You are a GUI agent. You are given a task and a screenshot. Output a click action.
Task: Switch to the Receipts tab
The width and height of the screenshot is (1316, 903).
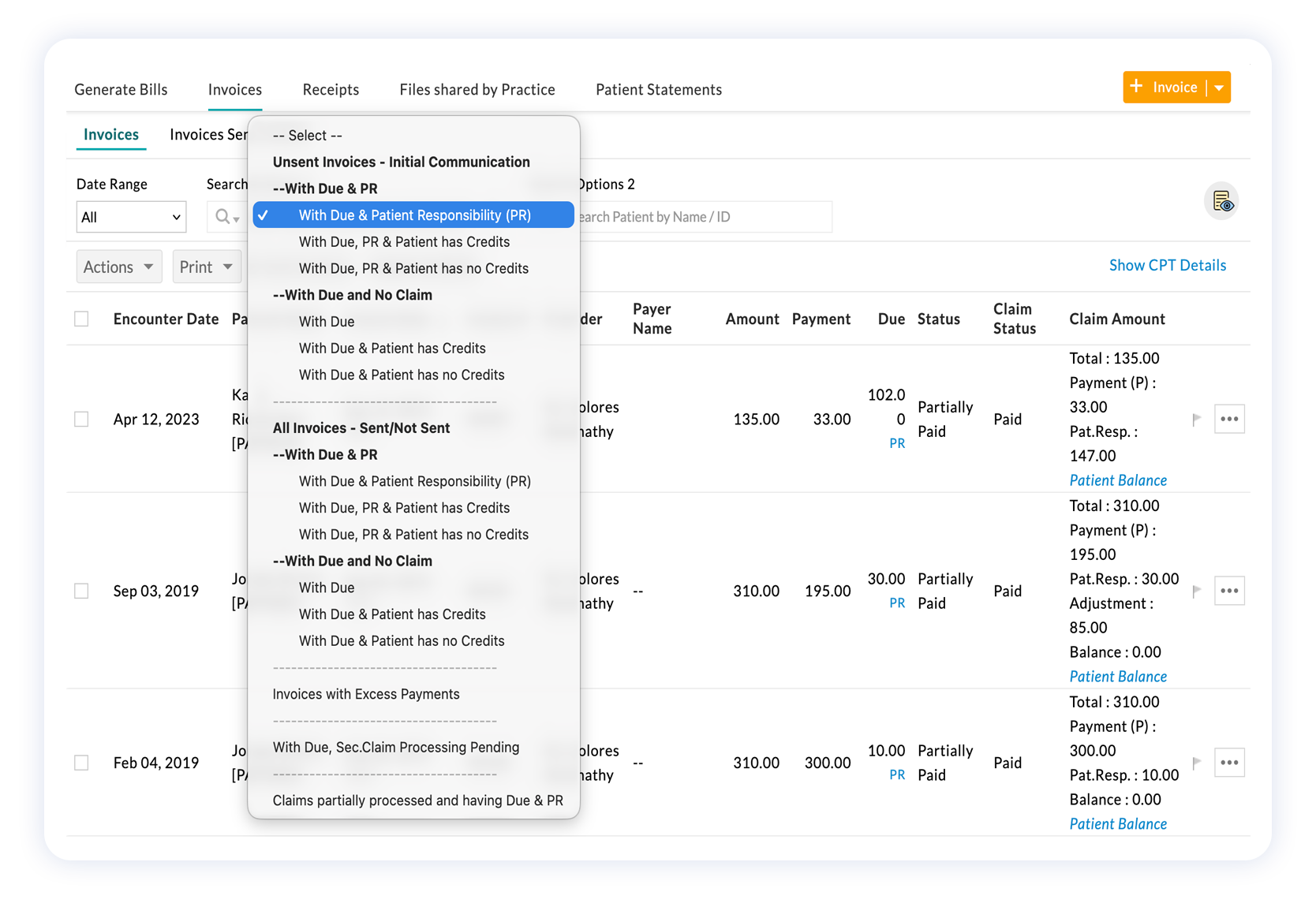click(x=331, y=90)
